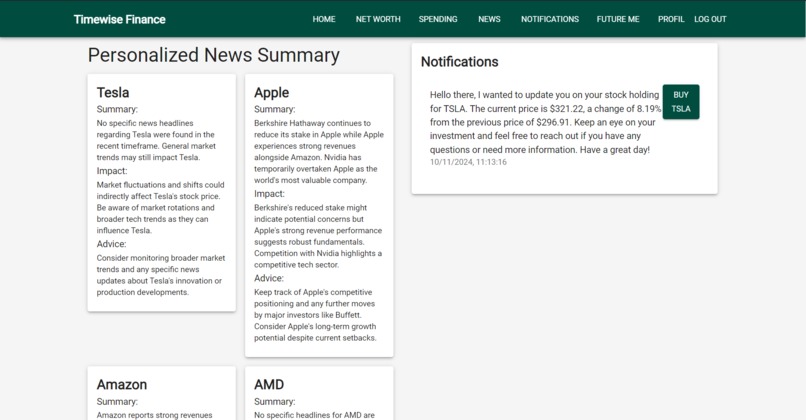
Task: Click the Notifications panel heading
Action: coord(460,62)
